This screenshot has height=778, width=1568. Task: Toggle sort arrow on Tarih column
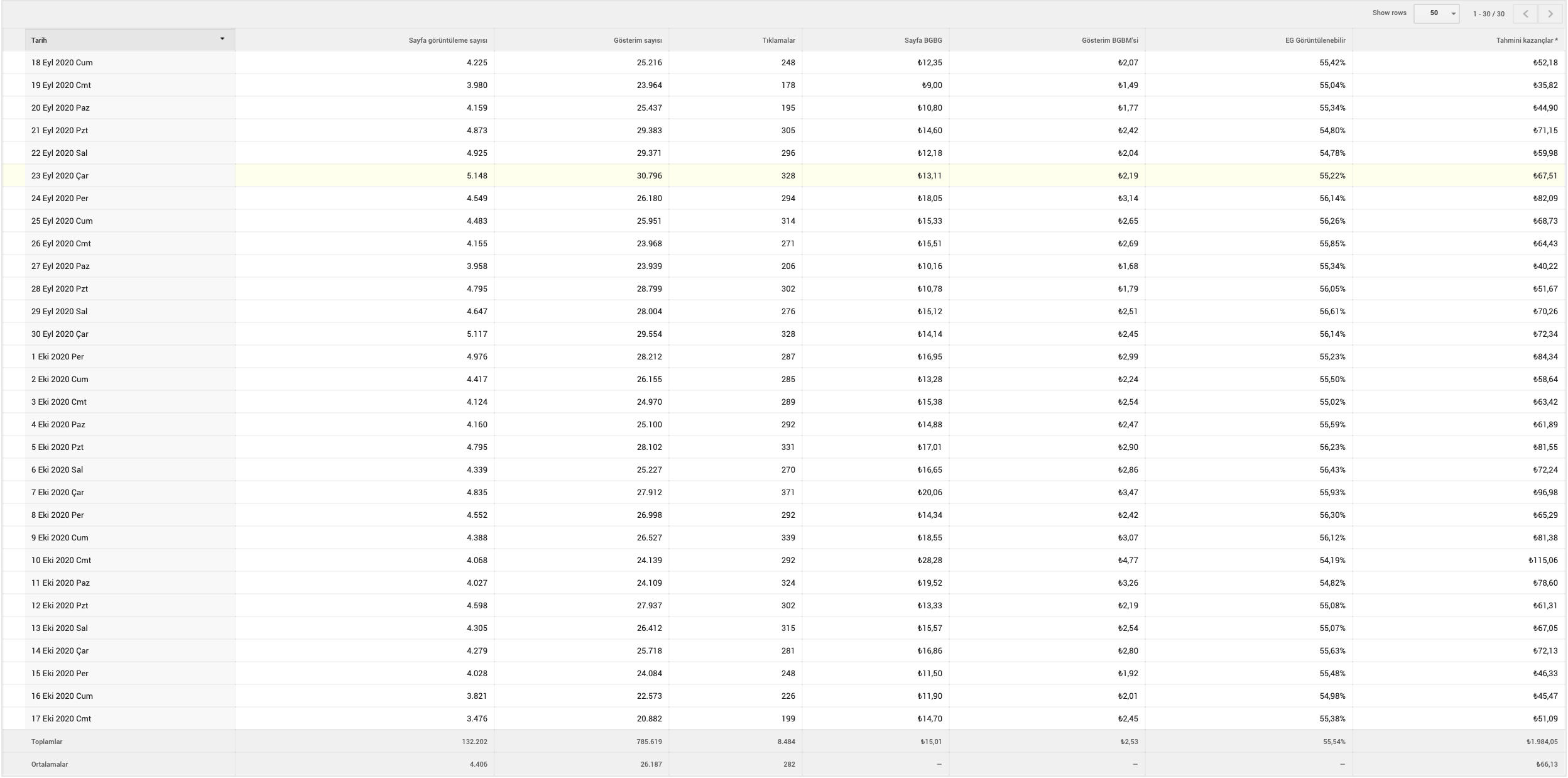222,39
